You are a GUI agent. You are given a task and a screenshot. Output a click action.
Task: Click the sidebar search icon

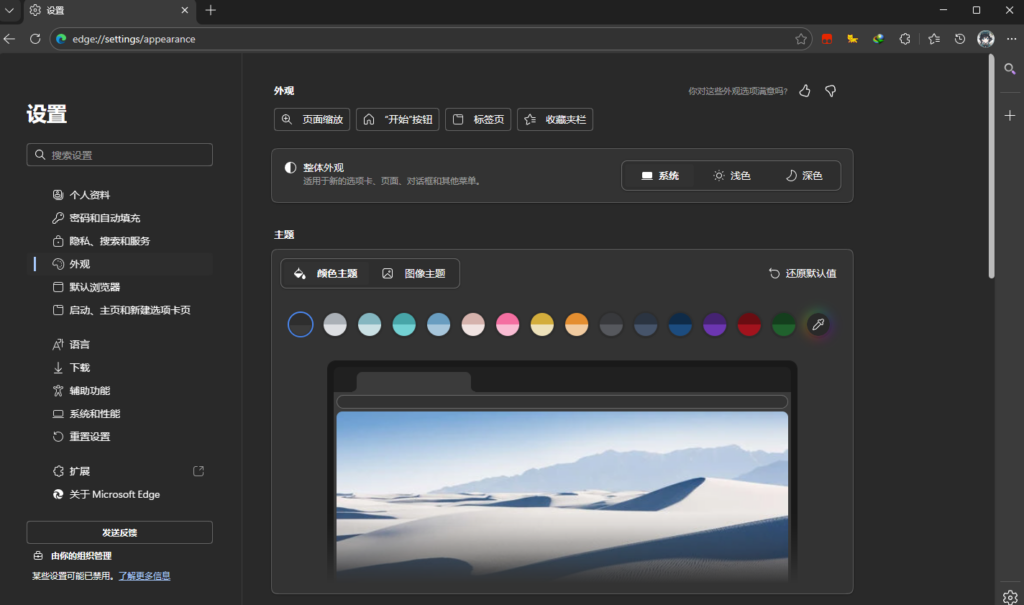click(1010, 70)
